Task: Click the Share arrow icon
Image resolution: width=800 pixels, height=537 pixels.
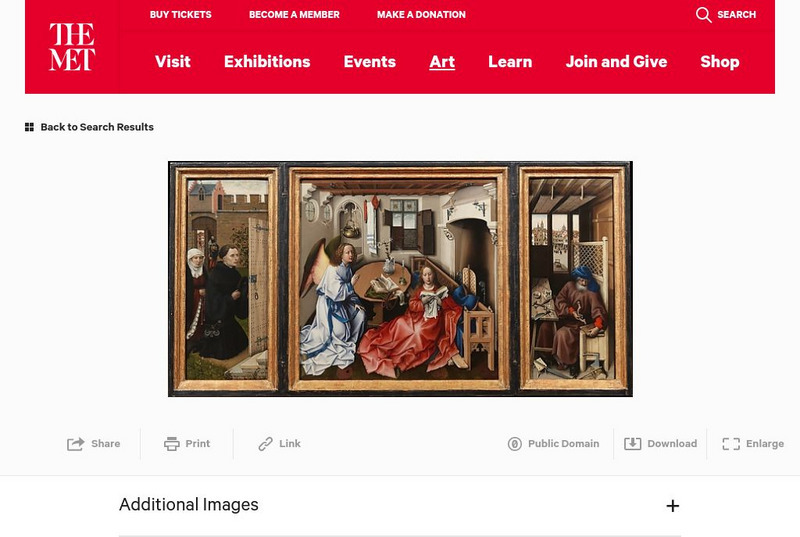Action: coord(76,444)
